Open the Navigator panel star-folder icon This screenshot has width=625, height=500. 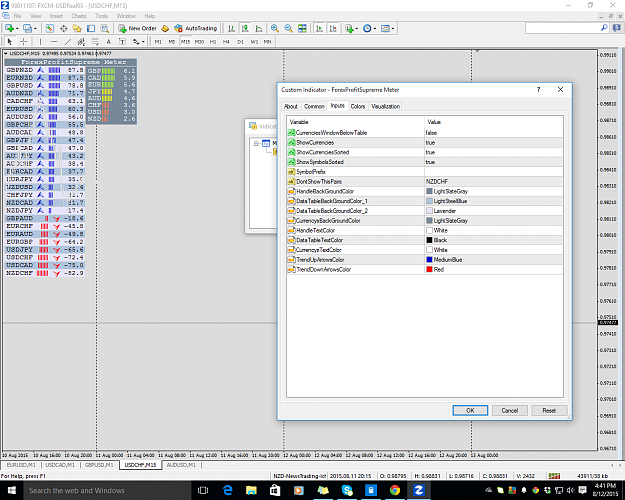click(77, 28)
